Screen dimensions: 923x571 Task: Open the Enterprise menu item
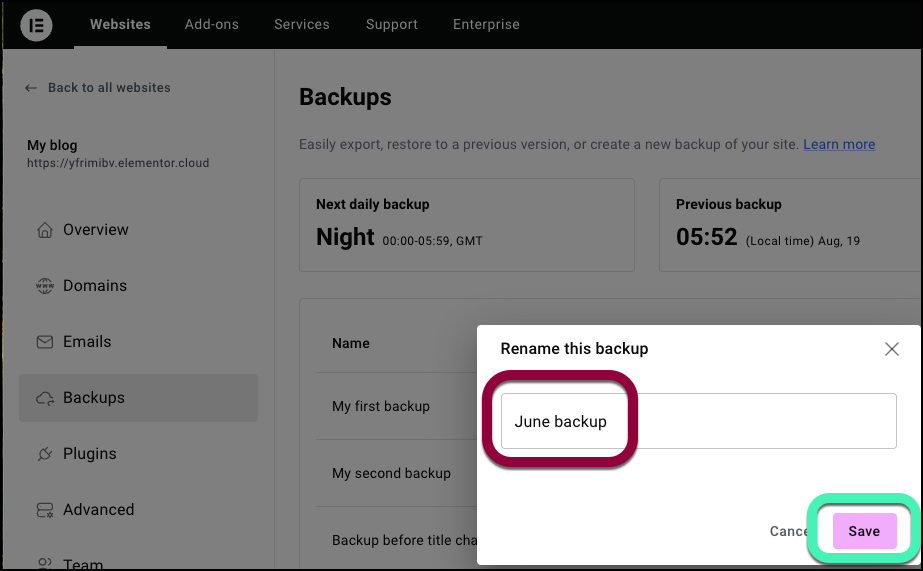click(x=486, y=24)
